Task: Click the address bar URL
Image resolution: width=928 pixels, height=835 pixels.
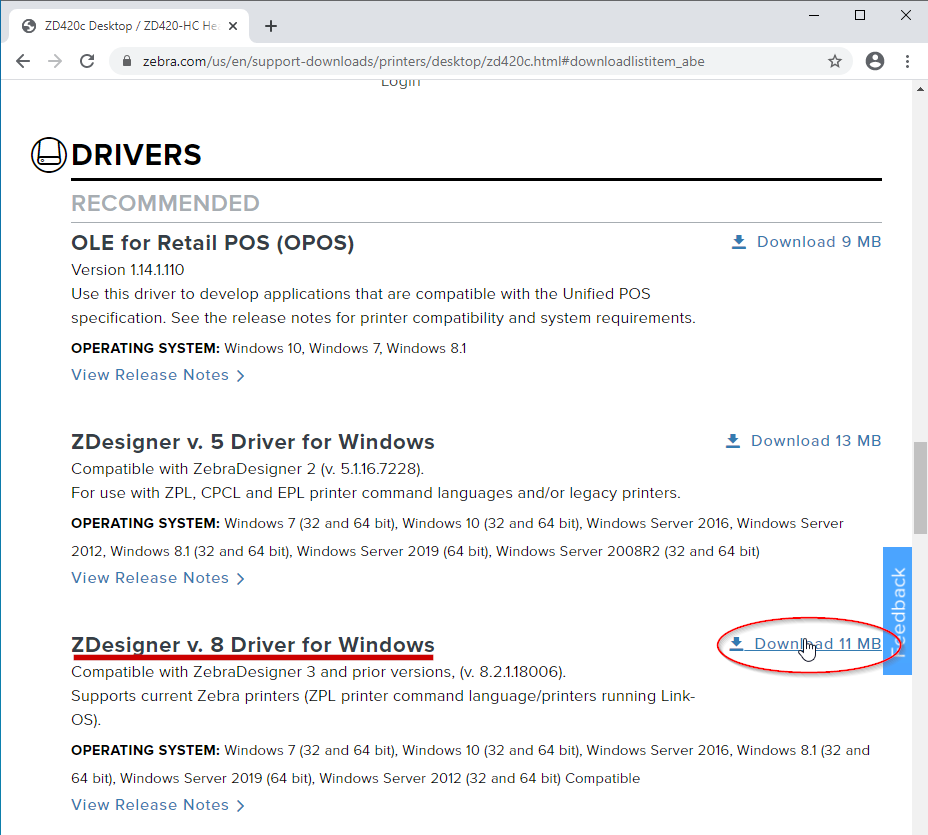Action: [423, 62]
